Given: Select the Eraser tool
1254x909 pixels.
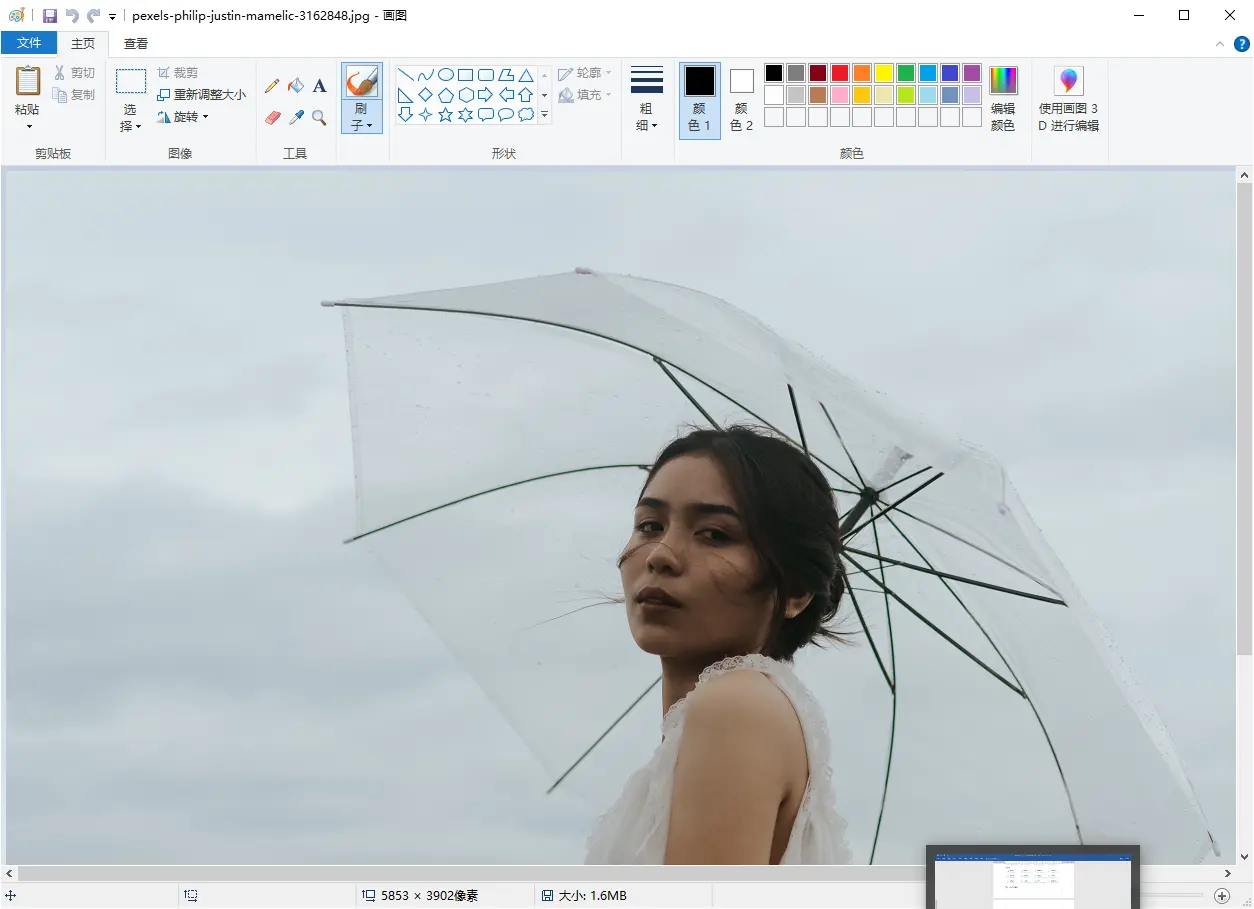Looking at the screenshot, I should click(x=272, y=118).
